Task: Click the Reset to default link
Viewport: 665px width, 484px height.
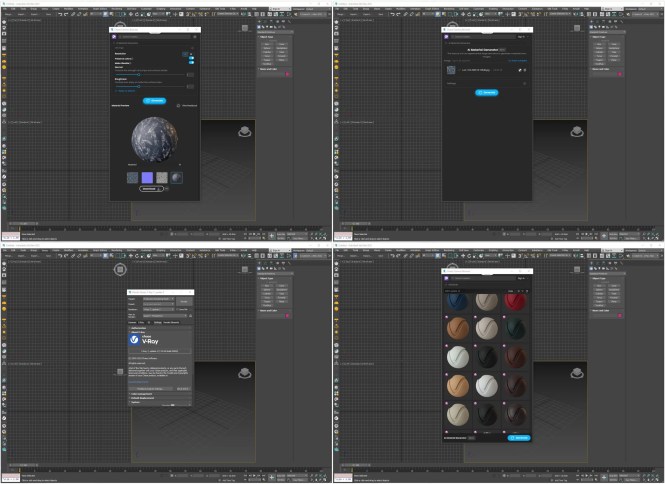Action: pyautogui.click(x=126, y=91)
